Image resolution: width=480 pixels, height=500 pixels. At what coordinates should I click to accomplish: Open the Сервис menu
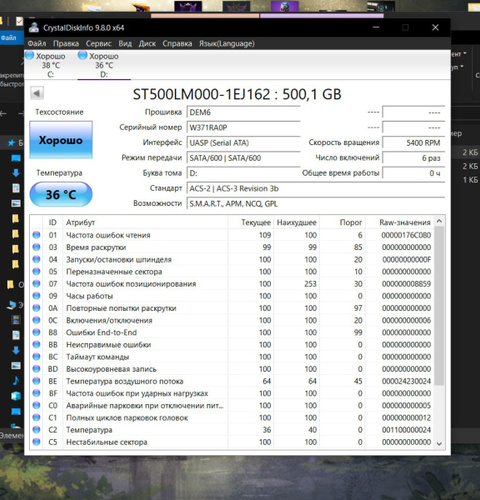[x=98, y=44]
